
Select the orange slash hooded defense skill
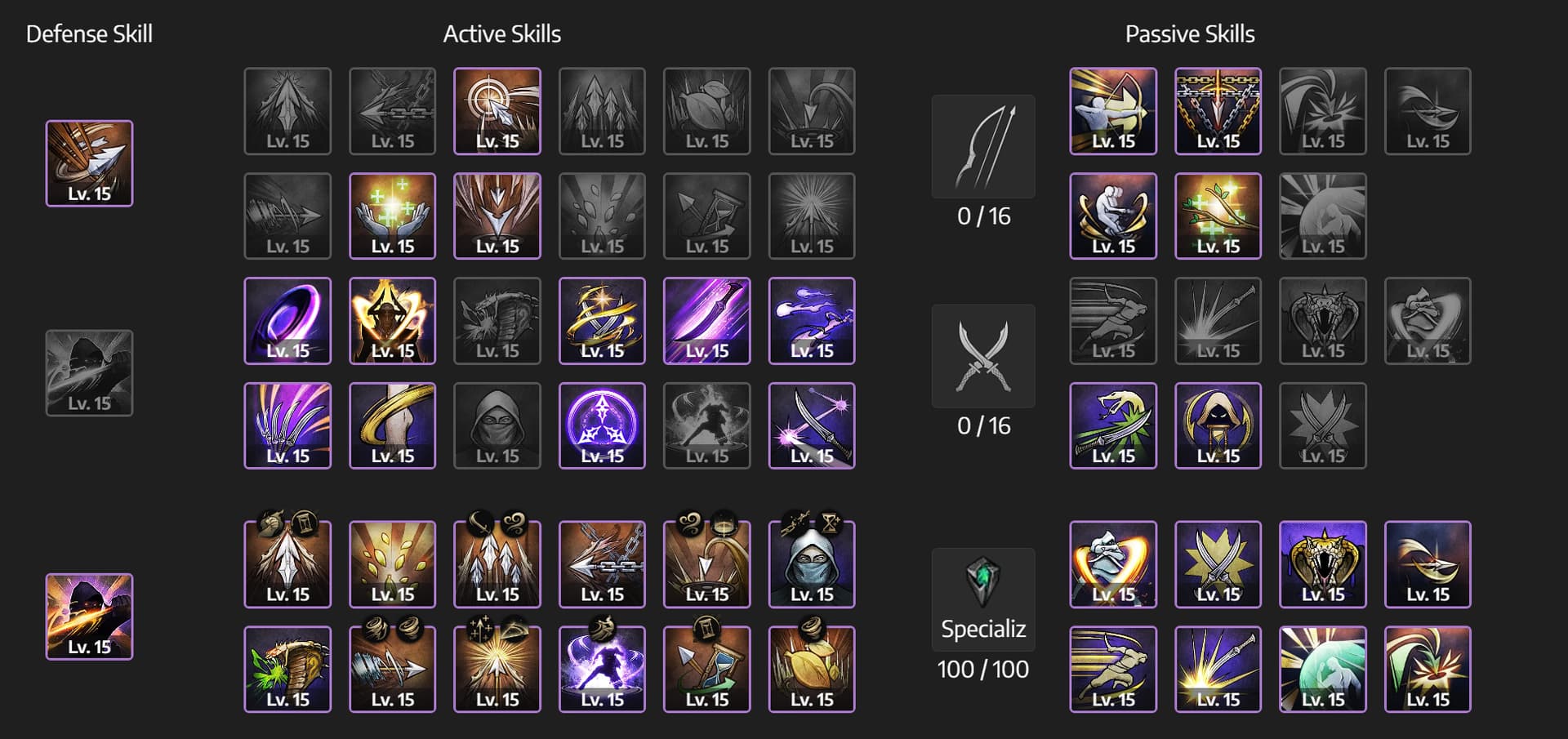(89, 617)
